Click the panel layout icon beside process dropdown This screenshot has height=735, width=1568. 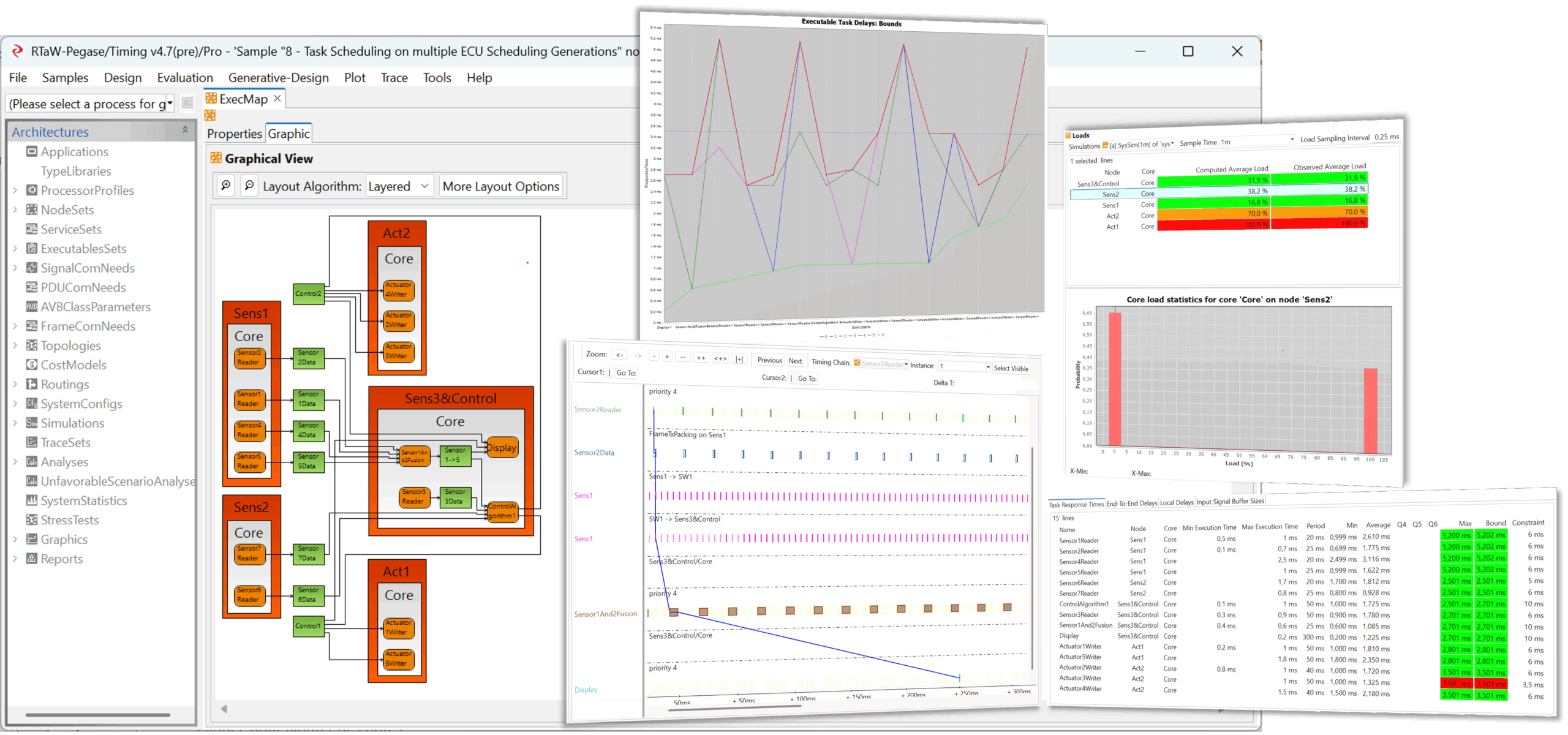click(188, 103)
